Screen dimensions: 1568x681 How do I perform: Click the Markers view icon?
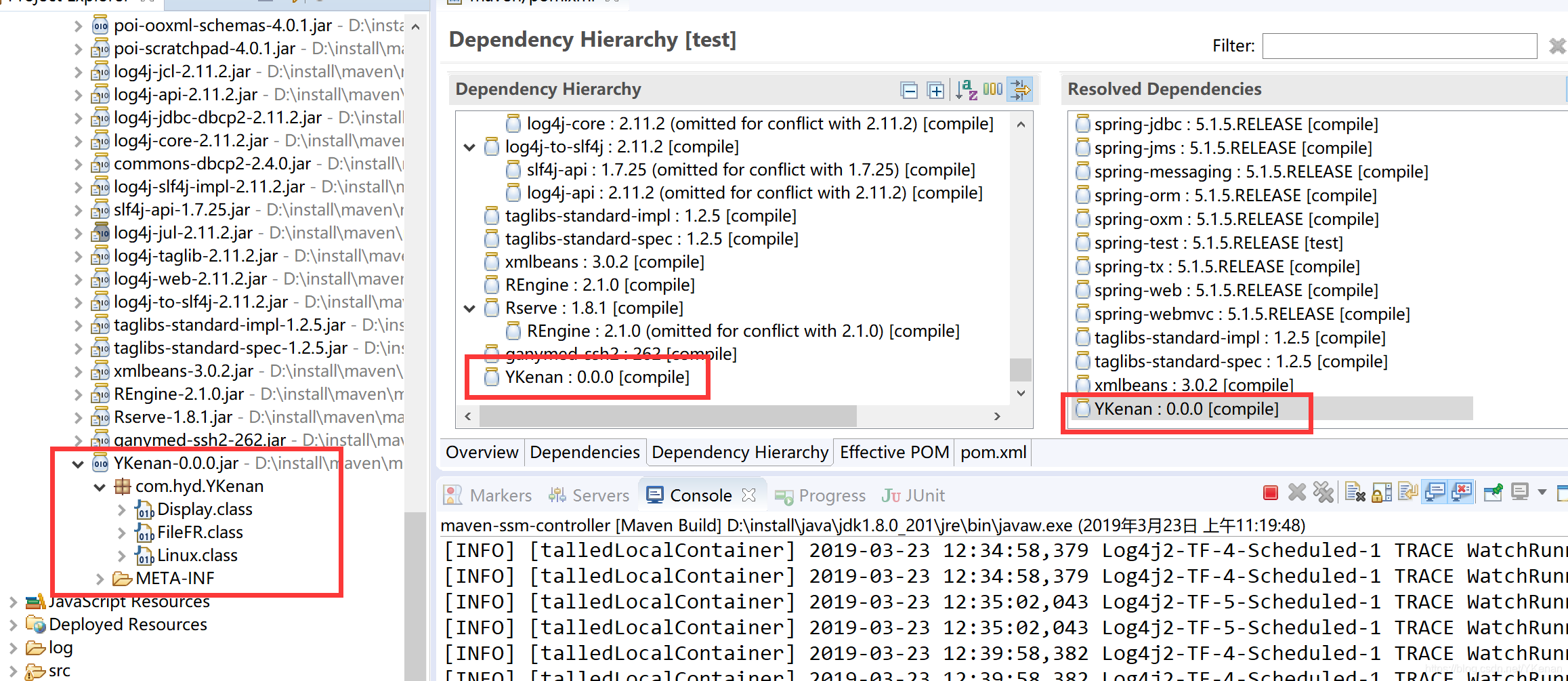[x=452, y=495]
